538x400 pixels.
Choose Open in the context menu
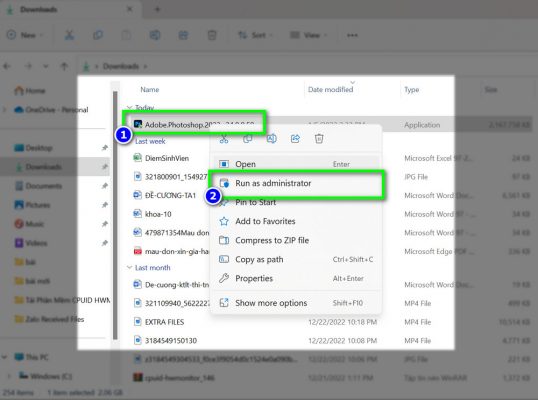pos(295,164)
